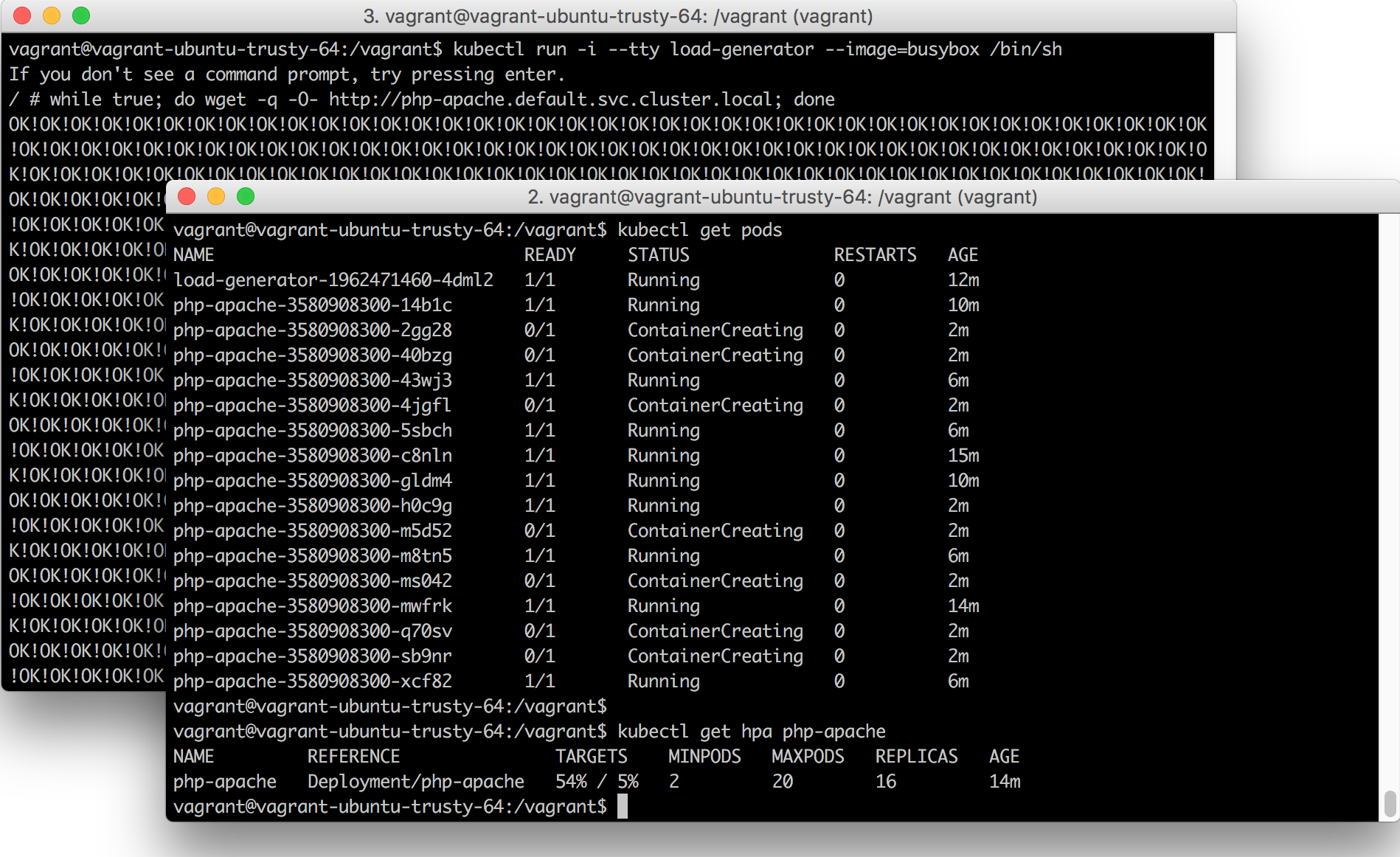Click the READY column header

coord(550,255)
